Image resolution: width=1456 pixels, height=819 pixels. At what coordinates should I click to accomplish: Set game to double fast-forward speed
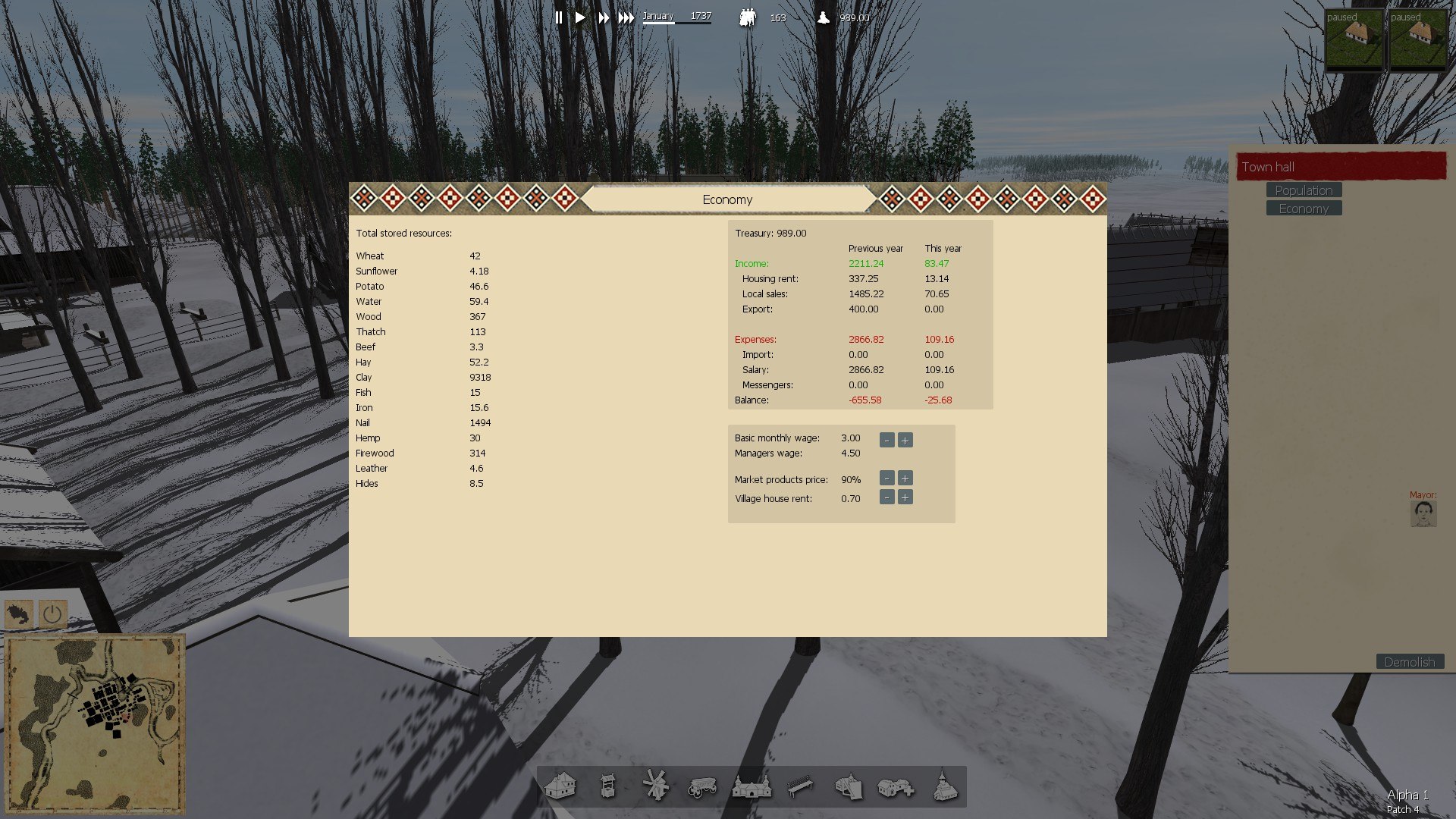pyautogui.click(x=604, y=17)
